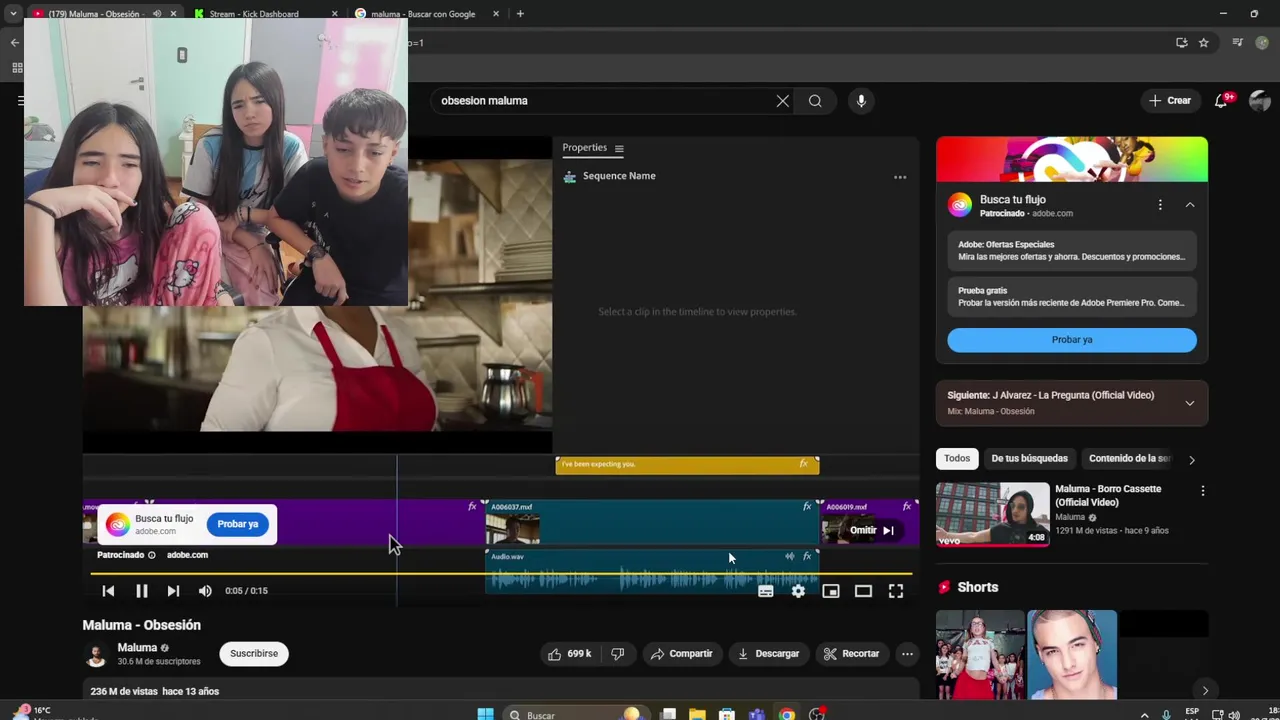1280x720 pixels.
Task: Open the ad info next to Patrocinado
Action: point(152,555)
